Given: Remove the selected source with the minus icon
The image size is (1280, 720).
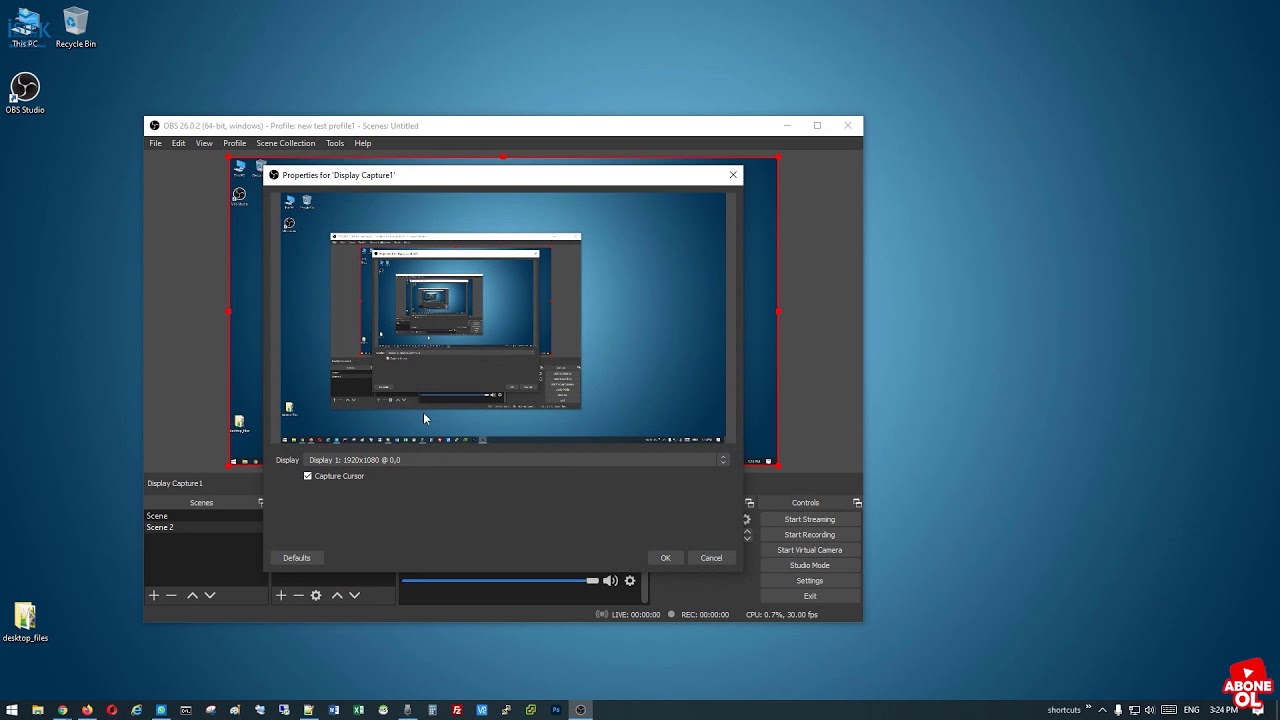Looking at the screenshot, I should (x=298, y=595).
